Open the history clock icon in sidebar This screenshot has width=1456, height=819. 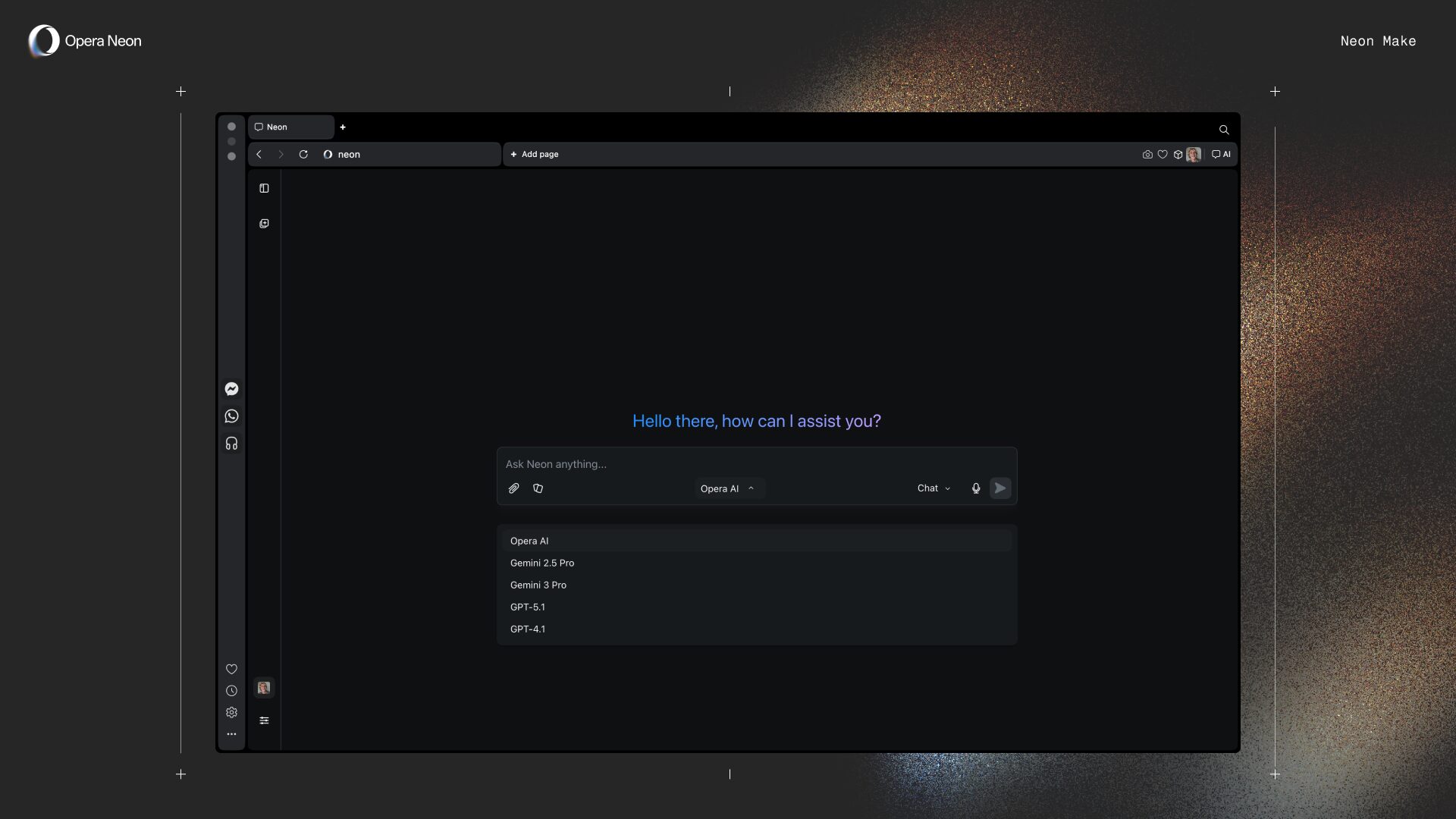click(231, 691)
